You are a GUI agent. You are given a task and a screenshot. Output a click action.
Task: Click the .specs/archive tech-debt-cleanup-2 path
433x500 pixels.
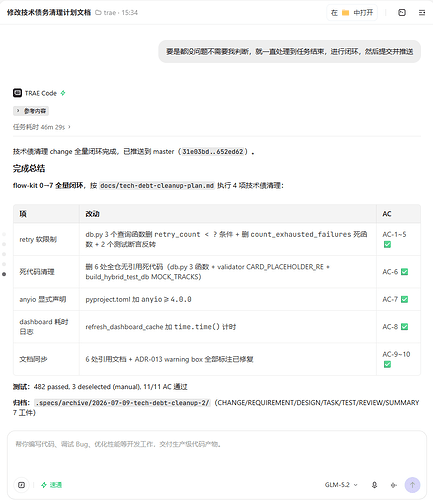point(122,403)
